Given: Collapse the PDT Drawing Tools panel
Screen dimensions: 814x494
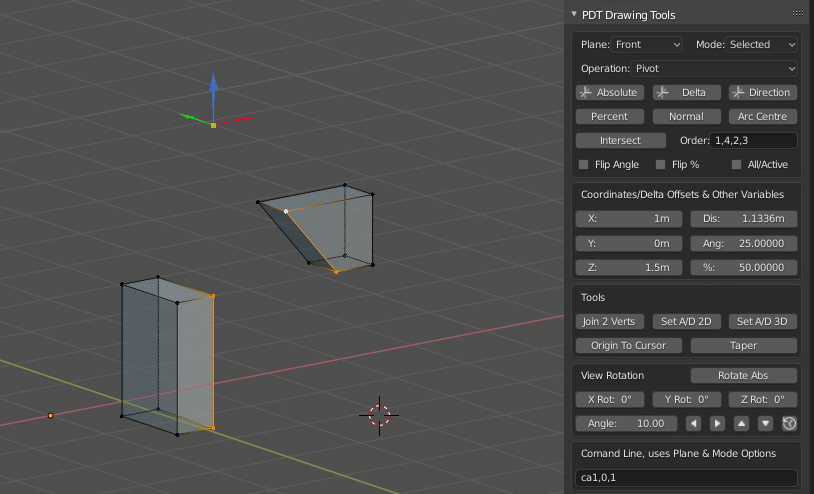Looking at the screenshot, I should (574, 15).
